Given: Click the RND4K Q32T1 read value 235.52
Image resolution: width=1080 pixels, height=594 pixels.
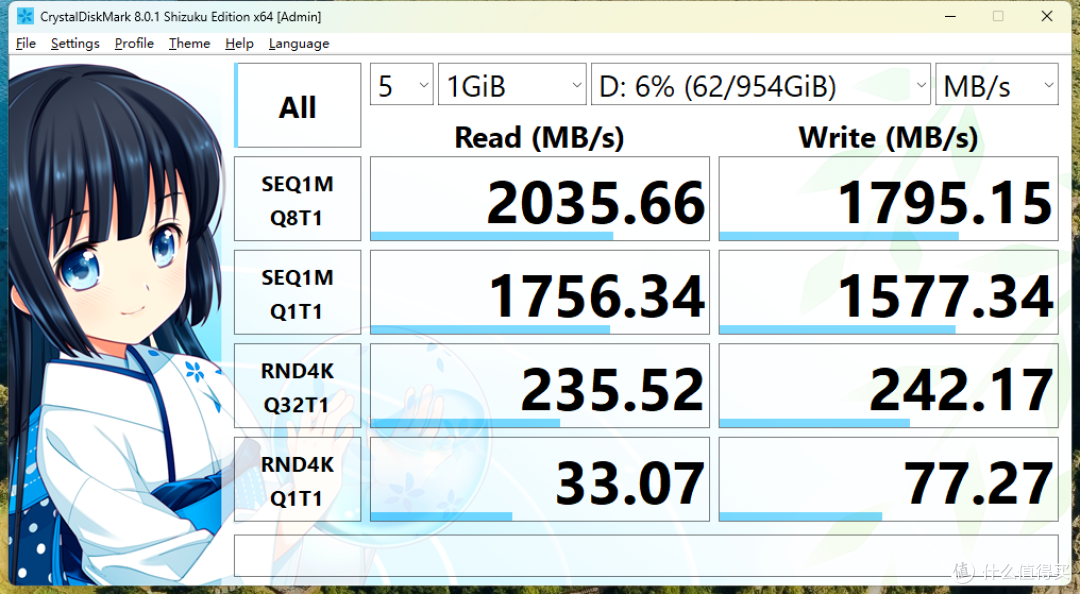Looking at the screenshot, I should pyautogui.click(x=539, y=386).
